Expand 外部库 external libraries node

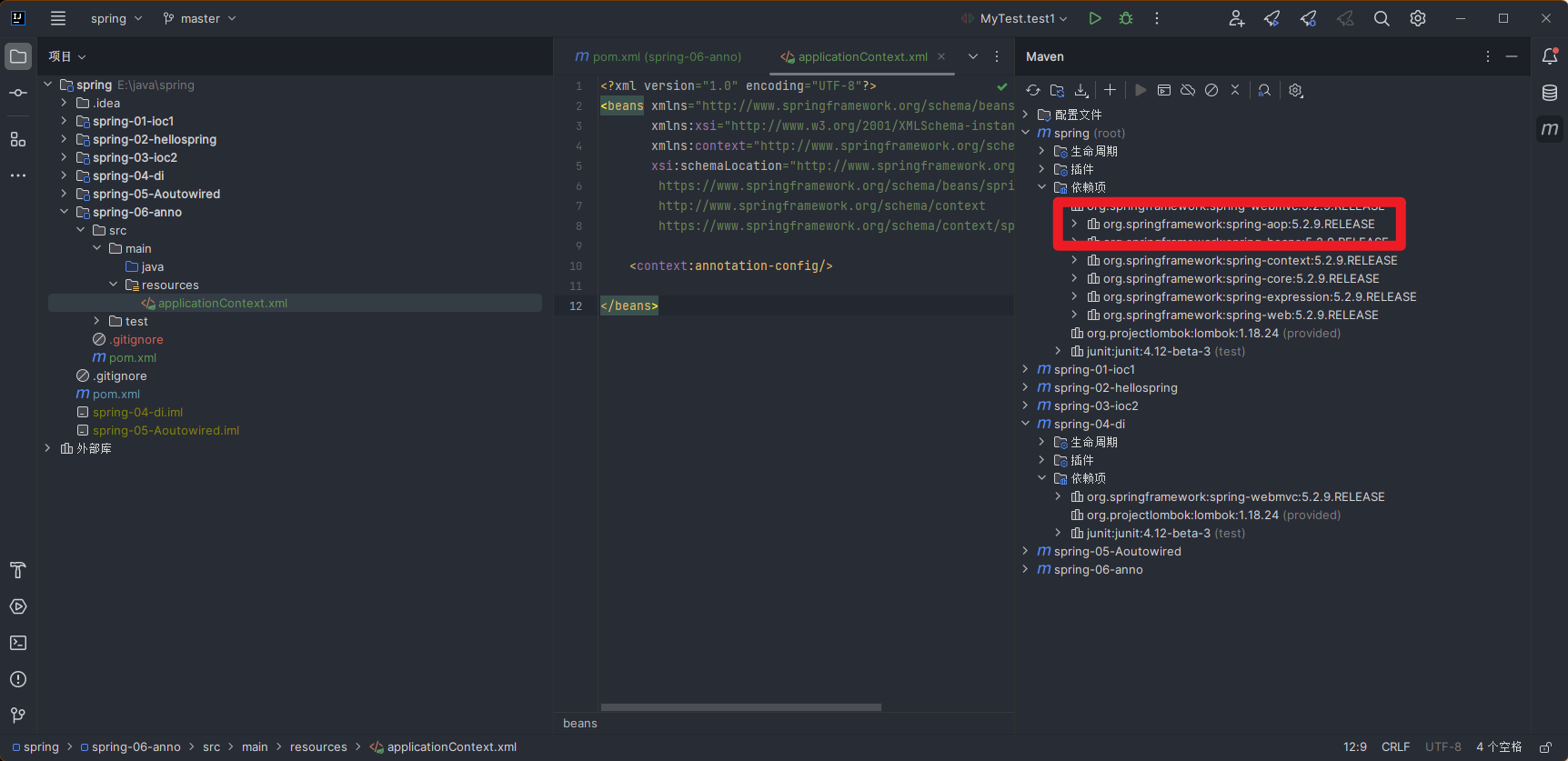tap(47, 448)
